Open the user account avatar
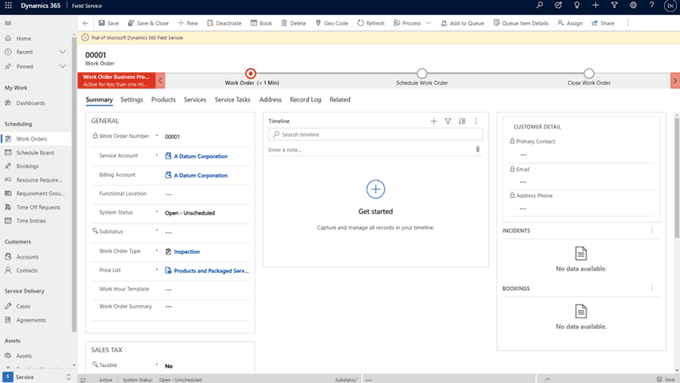This screenshot has height=383, width=680. (670, 6)
